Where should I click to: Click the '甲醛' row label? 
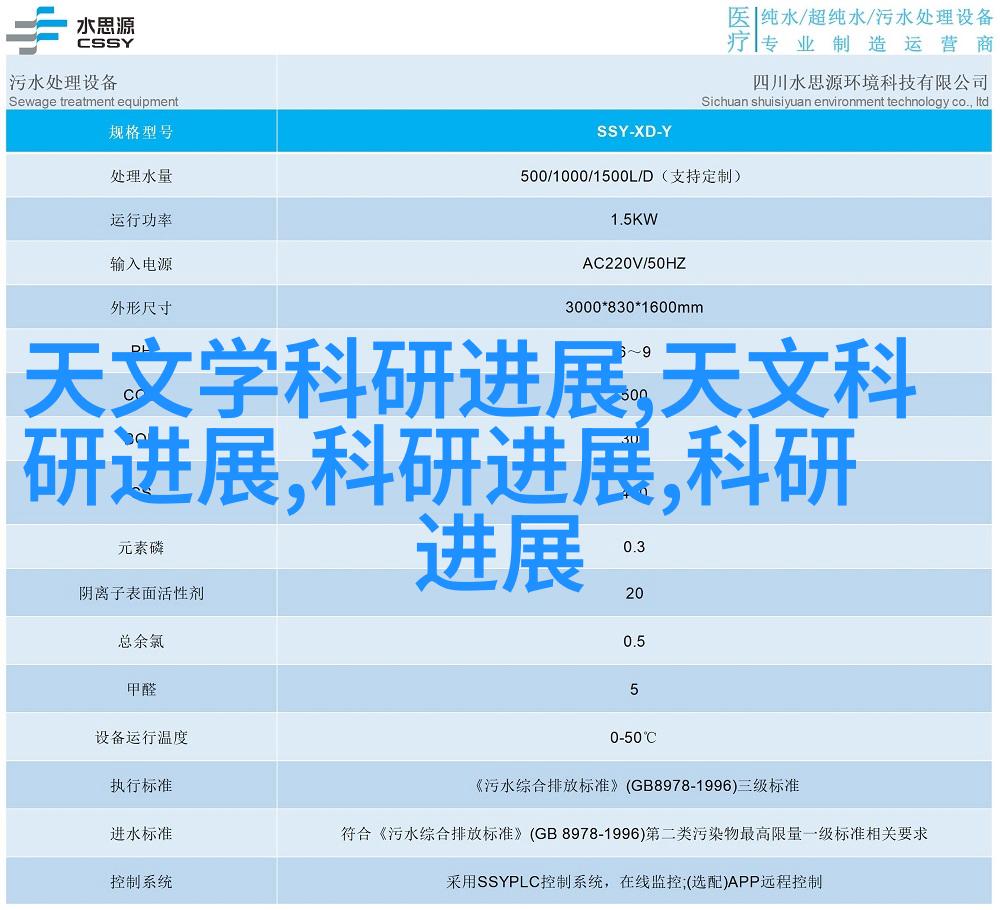pos(141,689)
